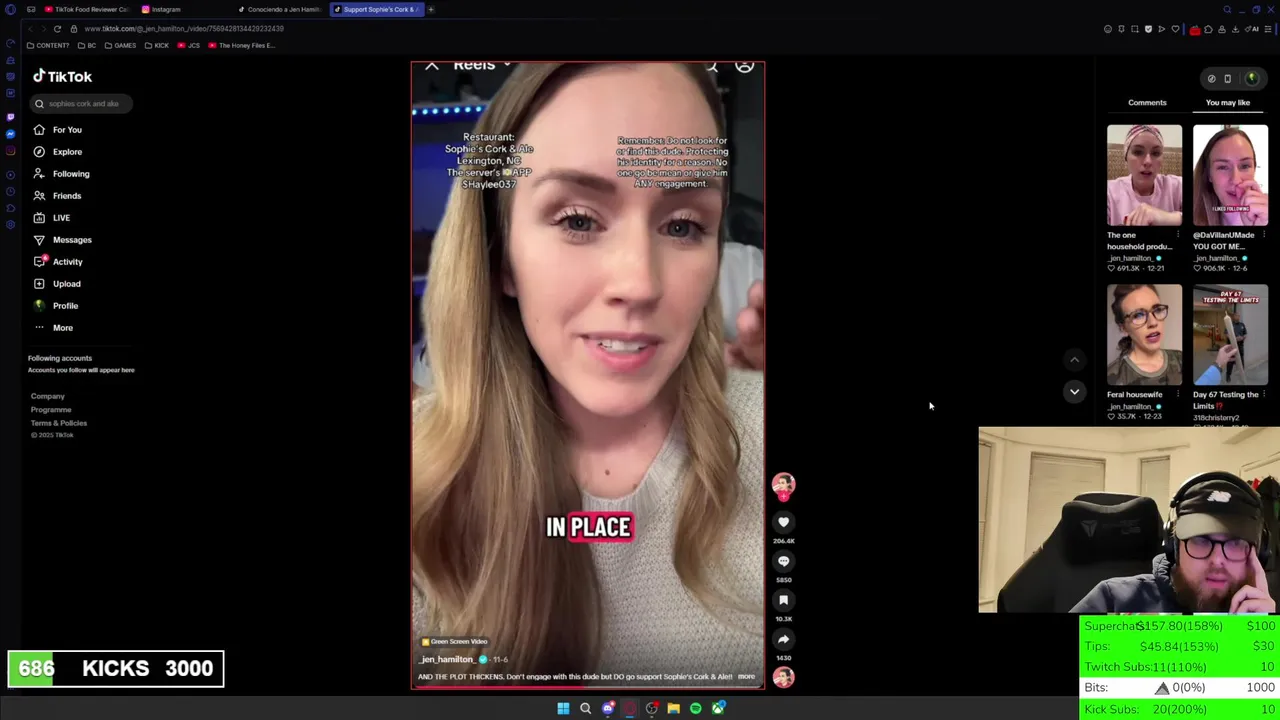The image size is (1280, 720).
Task: Open '@DaVillanUMade YOU GOT ME' video thumbnail
Action: click(x=1230, y=175)
